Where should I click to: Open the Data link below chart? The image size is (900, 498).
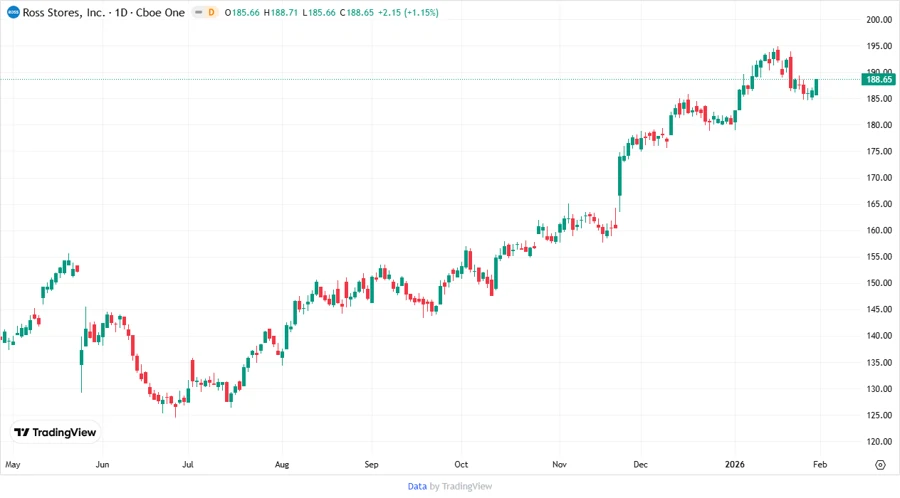click(x=417, y=486)
